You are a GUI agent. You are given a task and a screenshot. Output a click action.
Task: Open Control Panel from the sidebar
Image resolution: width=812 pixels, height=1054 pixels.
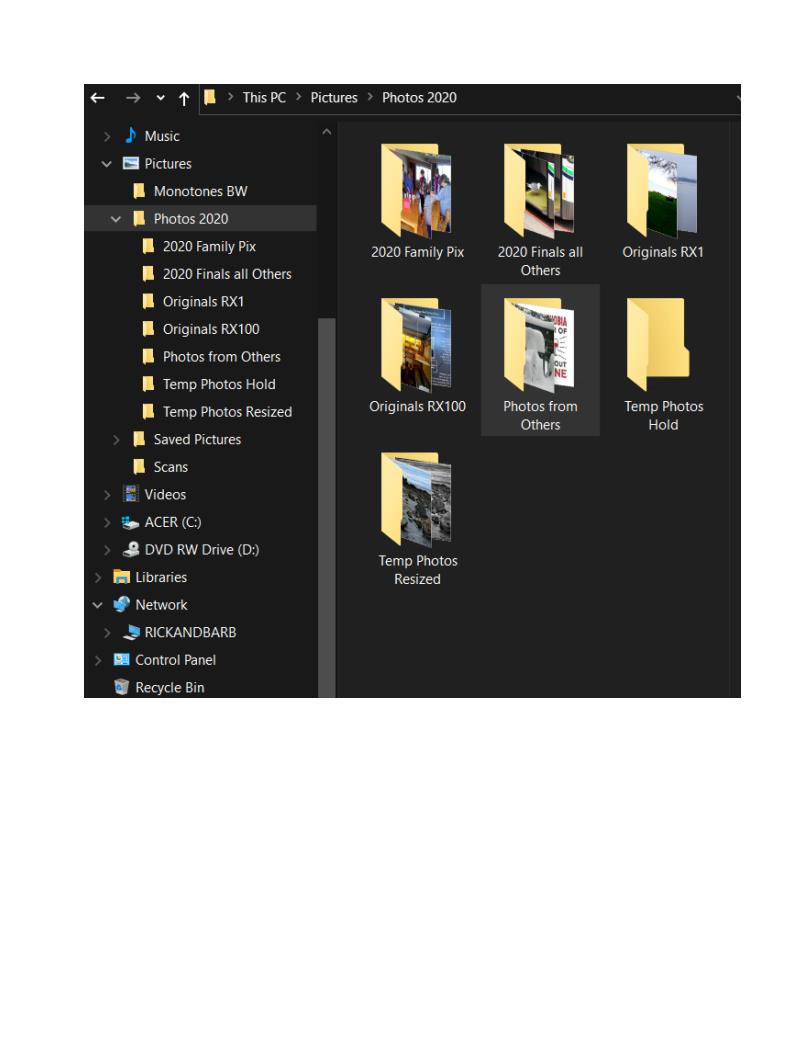[175, 660]
